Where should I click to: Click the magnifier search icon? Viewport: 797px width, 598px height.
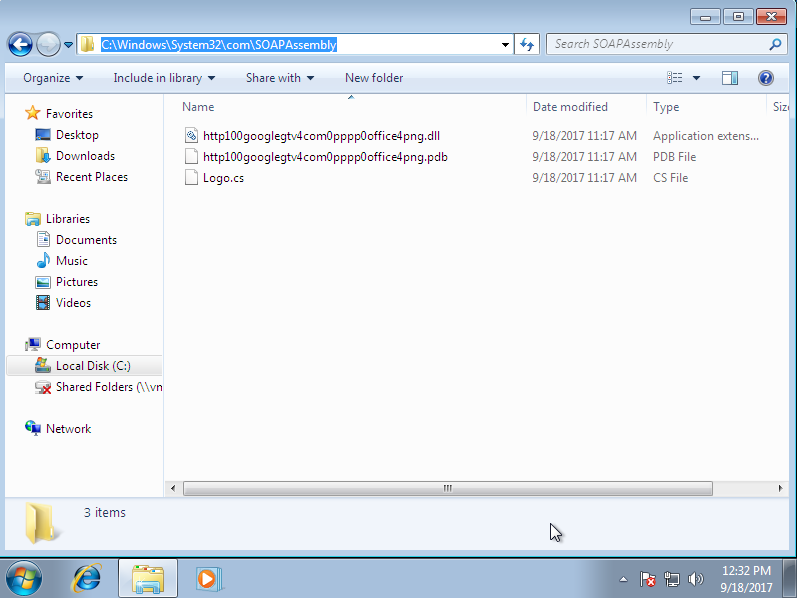coord(775,44)
